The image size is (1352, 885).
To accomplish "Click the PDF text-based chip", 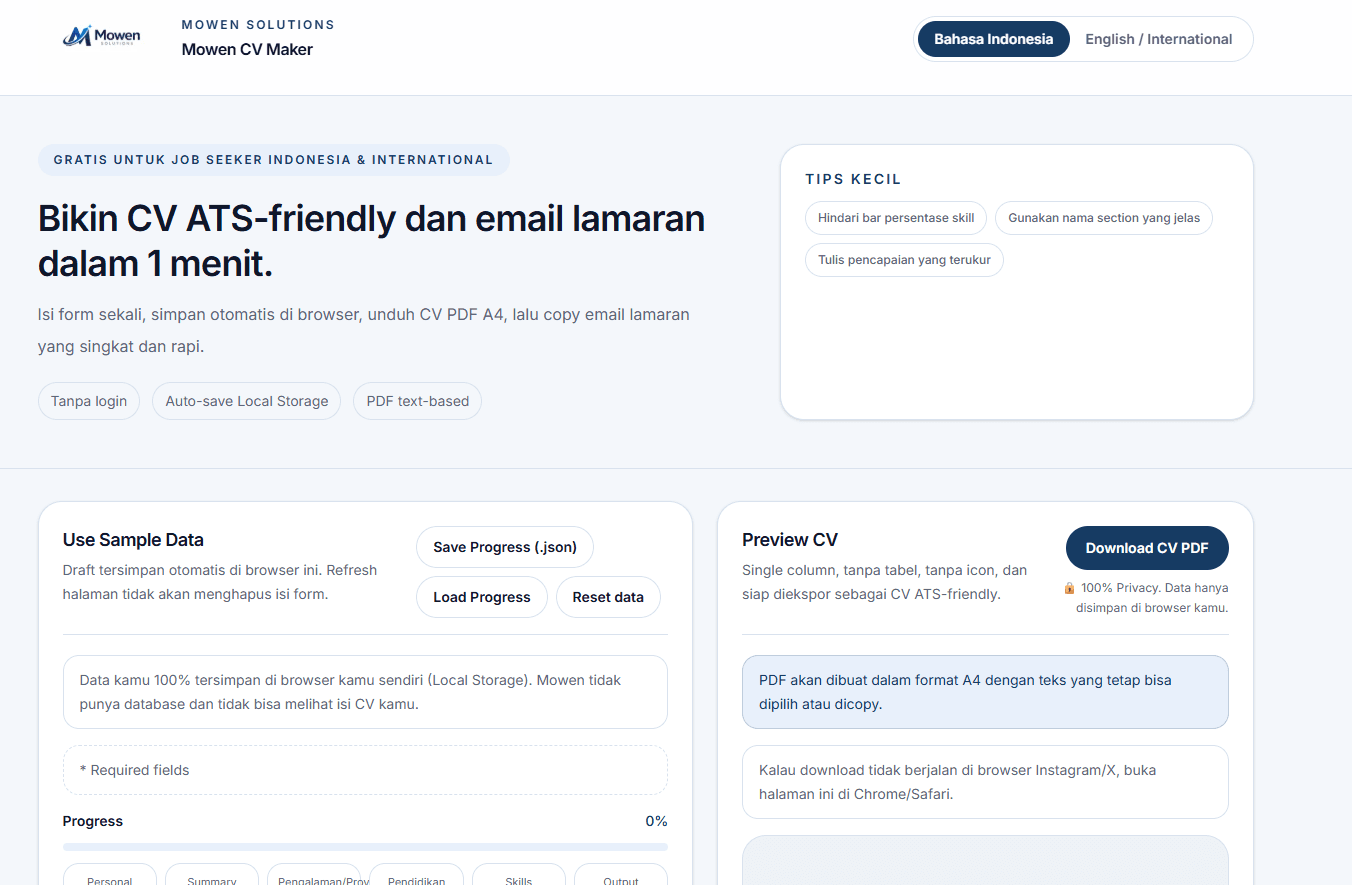I will (x=418, y=401).
